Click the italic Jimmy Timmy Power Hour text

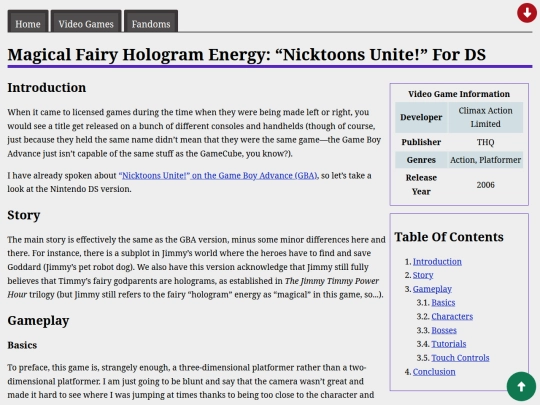pyautogui.click(x=193, y=288)
